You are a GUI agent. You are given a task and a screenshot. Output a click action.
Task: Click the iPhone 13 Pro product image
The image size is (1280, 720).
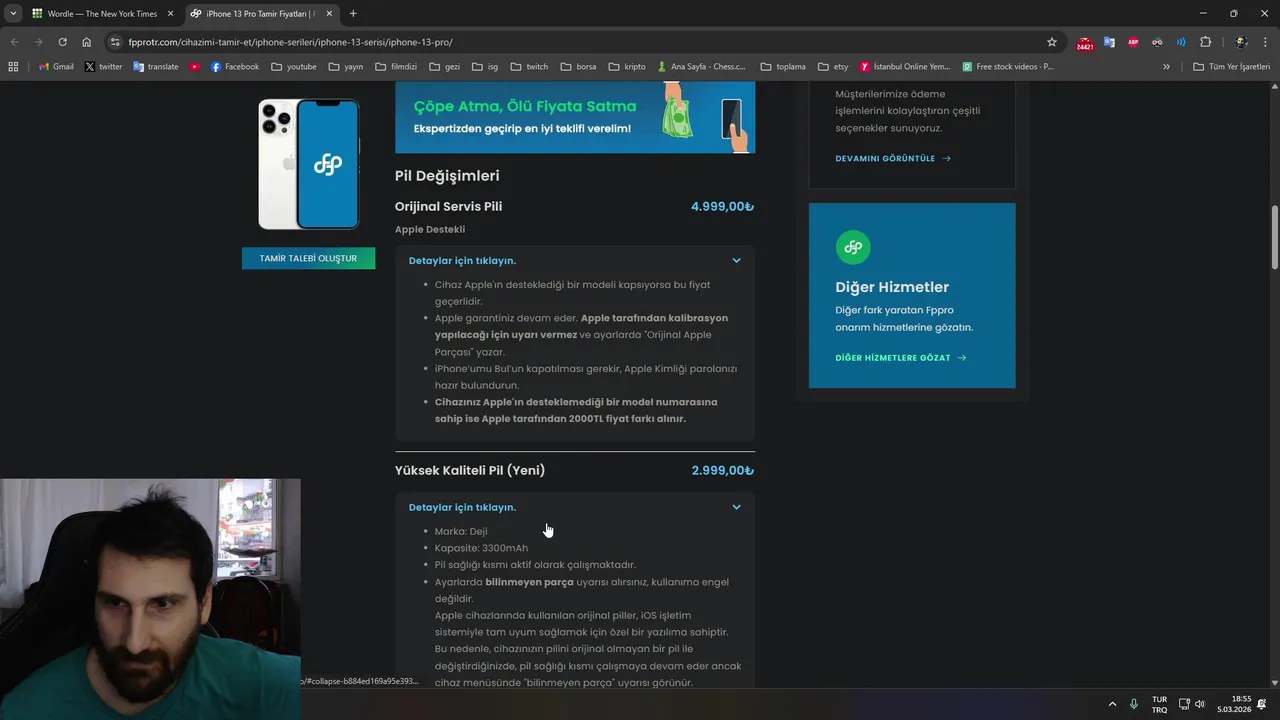(x=308, y=164)
